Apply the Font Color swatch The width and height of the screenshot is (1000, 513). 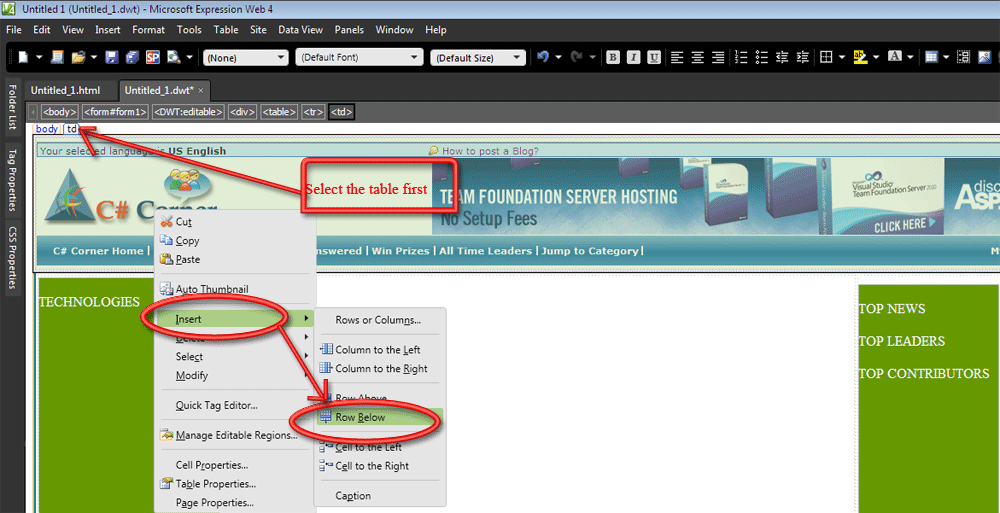point(894,57)
